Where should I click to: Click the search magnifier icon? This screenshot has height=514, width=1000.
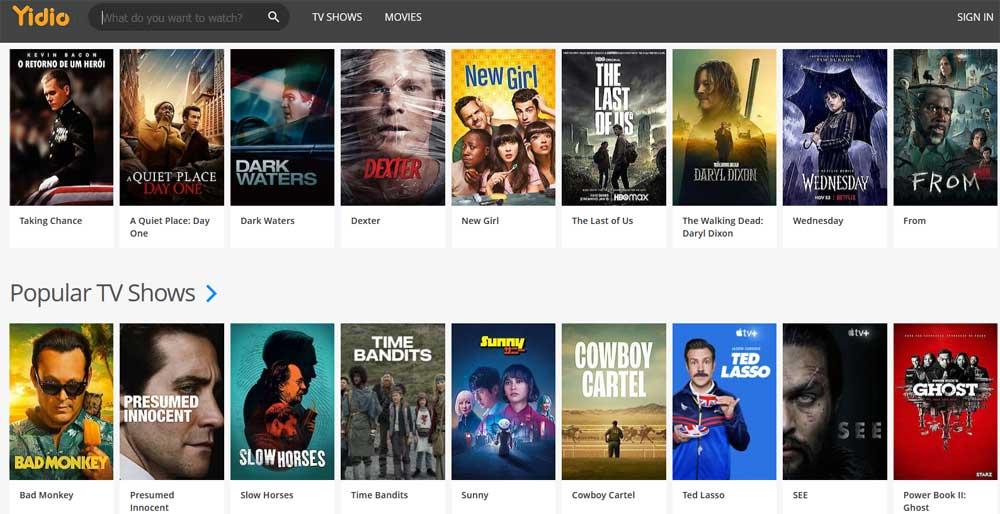pos(274,17)
